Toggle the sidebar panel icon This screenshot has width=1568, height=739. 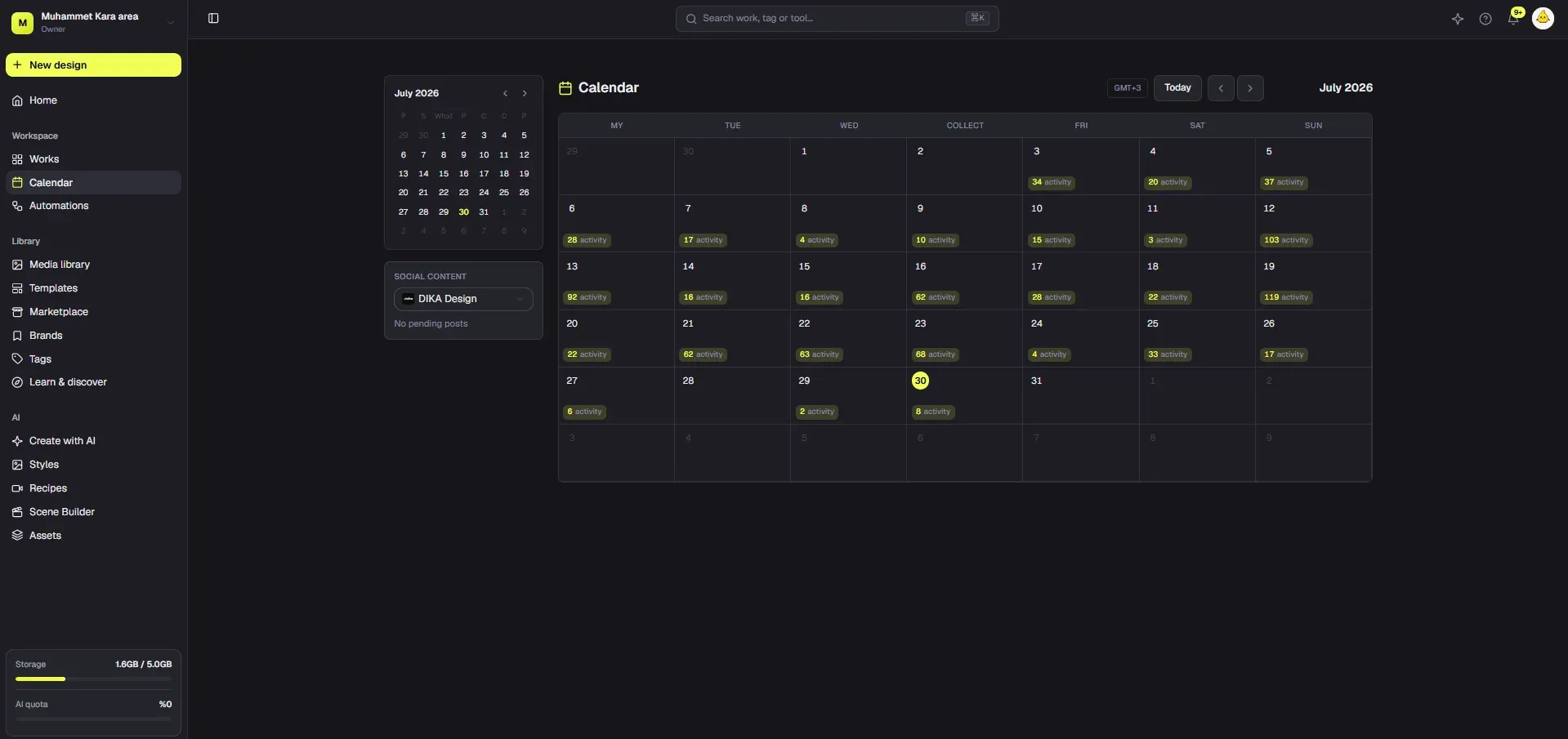click(x=213, y=19)
